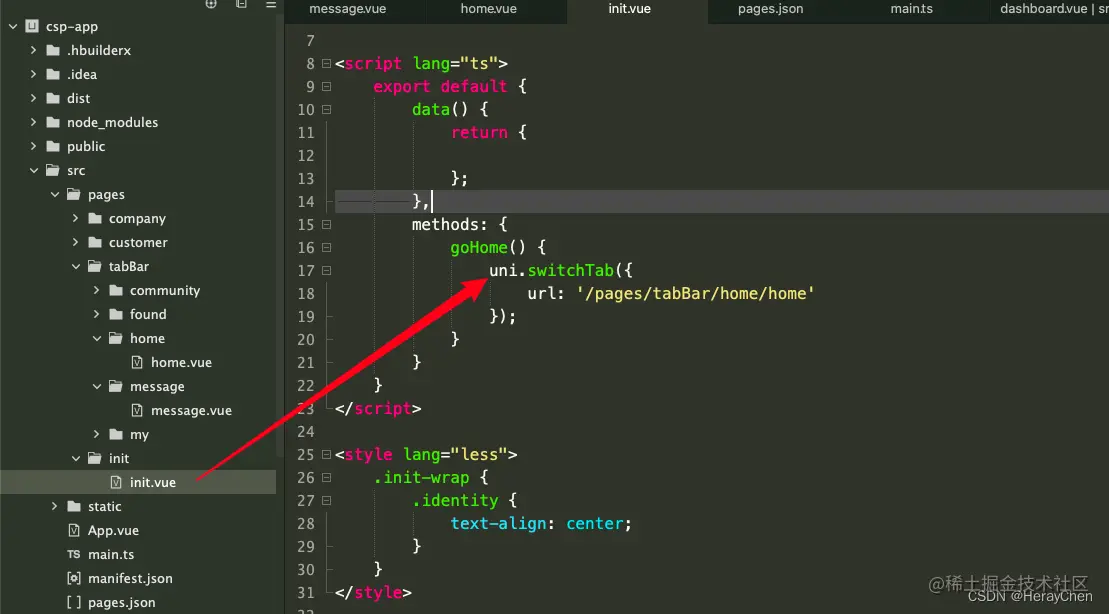The image size is (1109, 614).
Task: Click the init.vue file icon in tree
Action: (x=116, y=482)
